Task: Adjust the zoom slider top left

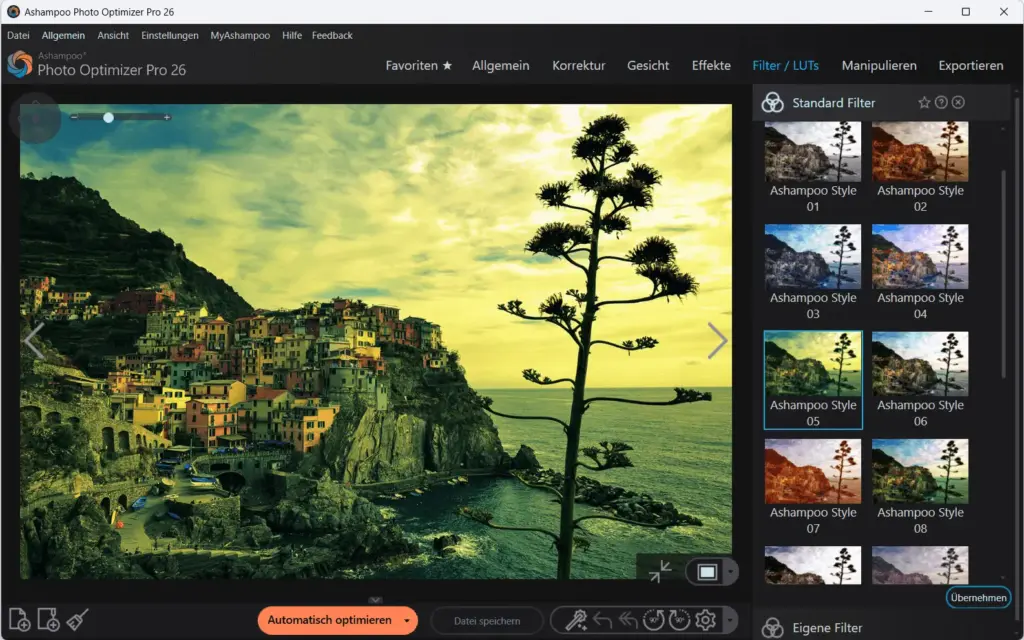Action: (108, 118)
